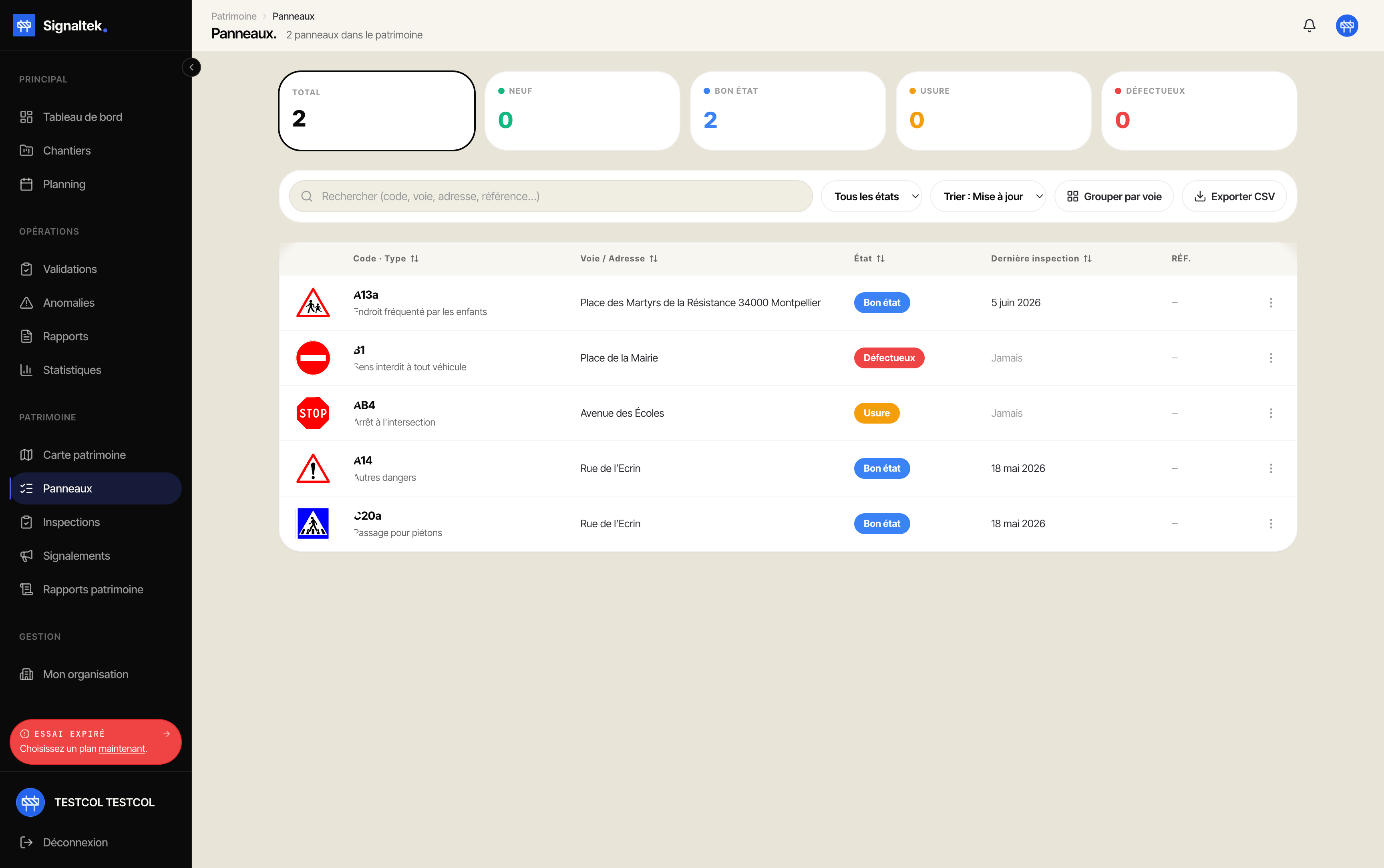Screen dimensions: 1384x868
Task: Click the AB4 STOP sign thumbnail
Action: (313, 413)
